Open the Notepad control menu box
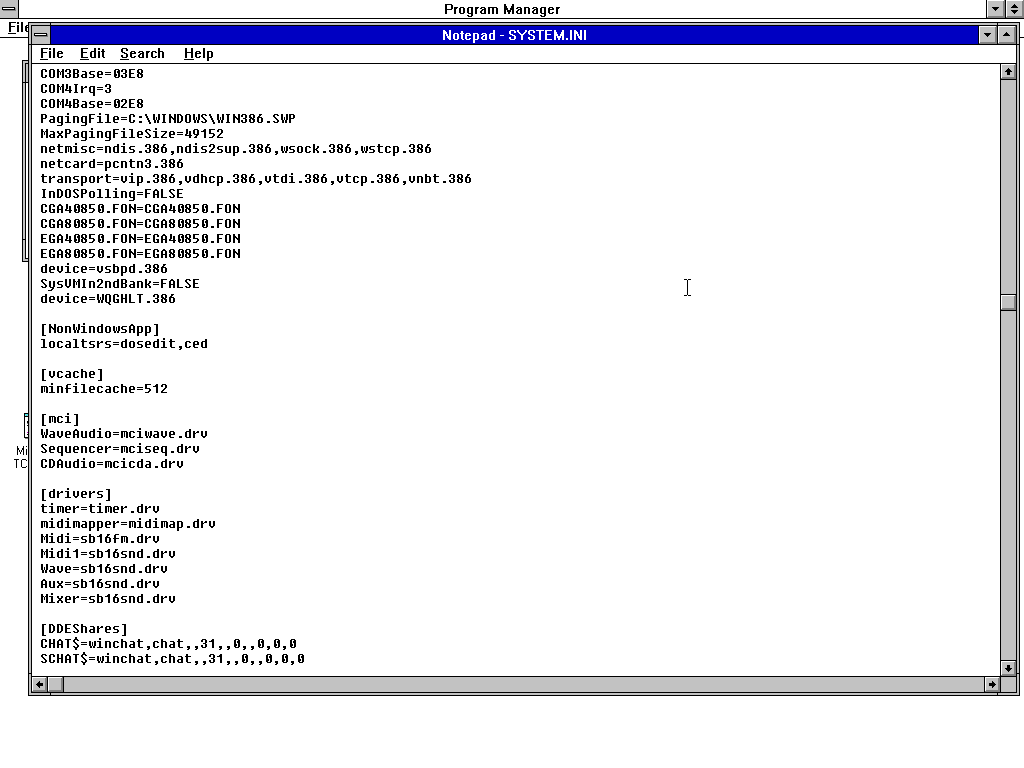Screen dimensions: 1024x768 click(41, 35)
